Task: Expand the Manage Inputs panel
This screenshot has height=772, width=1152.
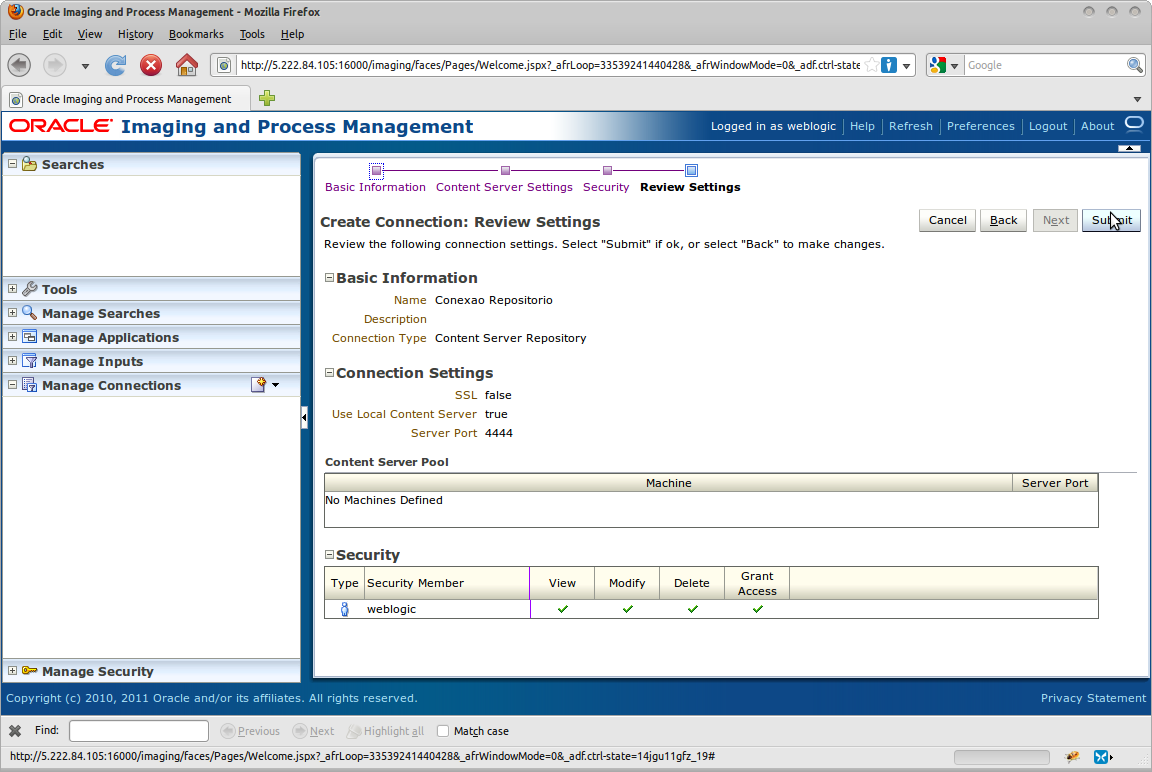Action: [x=12, y=361]
